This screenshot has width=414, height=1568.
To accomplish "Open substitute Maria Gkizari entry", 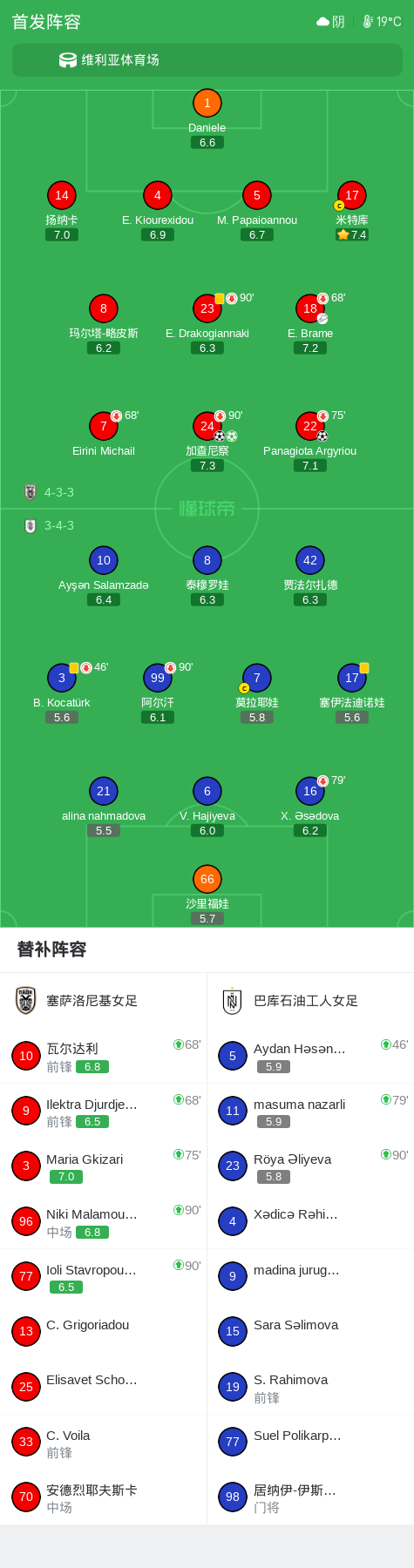I will [x=103, y=1166].
